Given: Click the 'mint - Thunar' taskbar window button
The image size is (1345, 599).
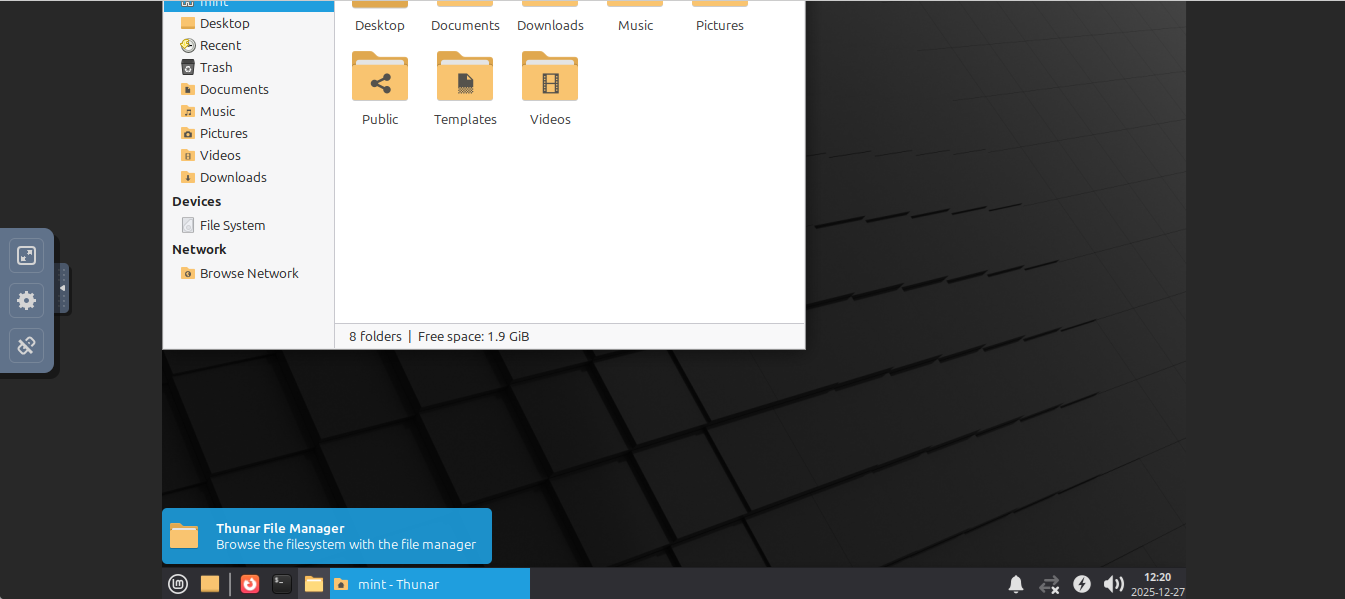Looking at the screenshot, I should pos(430,584).
